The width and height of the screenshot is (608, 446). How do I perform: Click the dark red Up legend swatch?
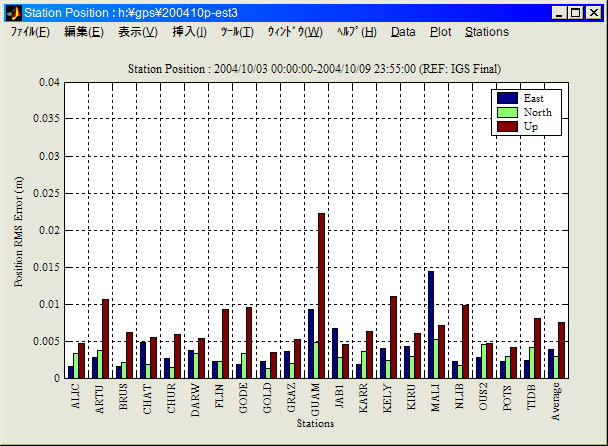507,126
